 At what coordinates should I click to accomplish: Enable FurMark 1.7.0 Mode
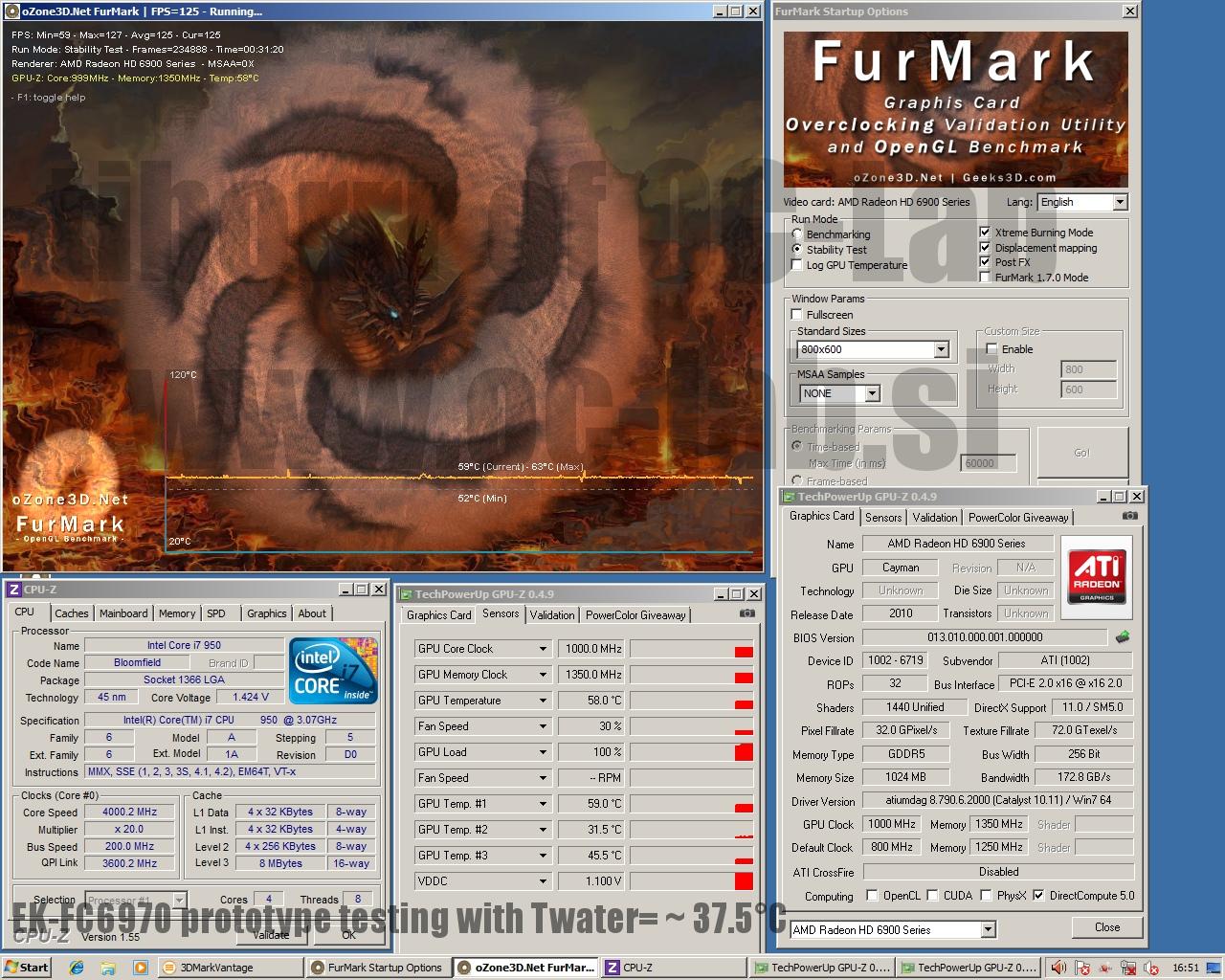tap(985, 277)
